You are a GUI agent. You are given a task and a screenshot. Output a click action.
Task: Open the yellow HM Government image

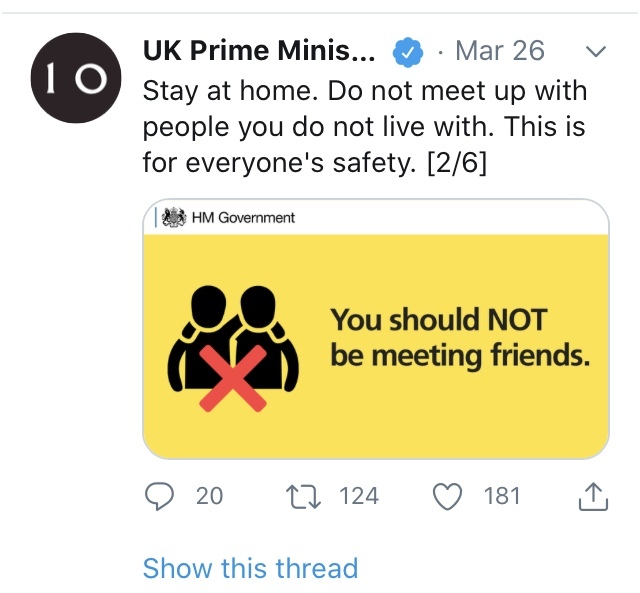375,330
